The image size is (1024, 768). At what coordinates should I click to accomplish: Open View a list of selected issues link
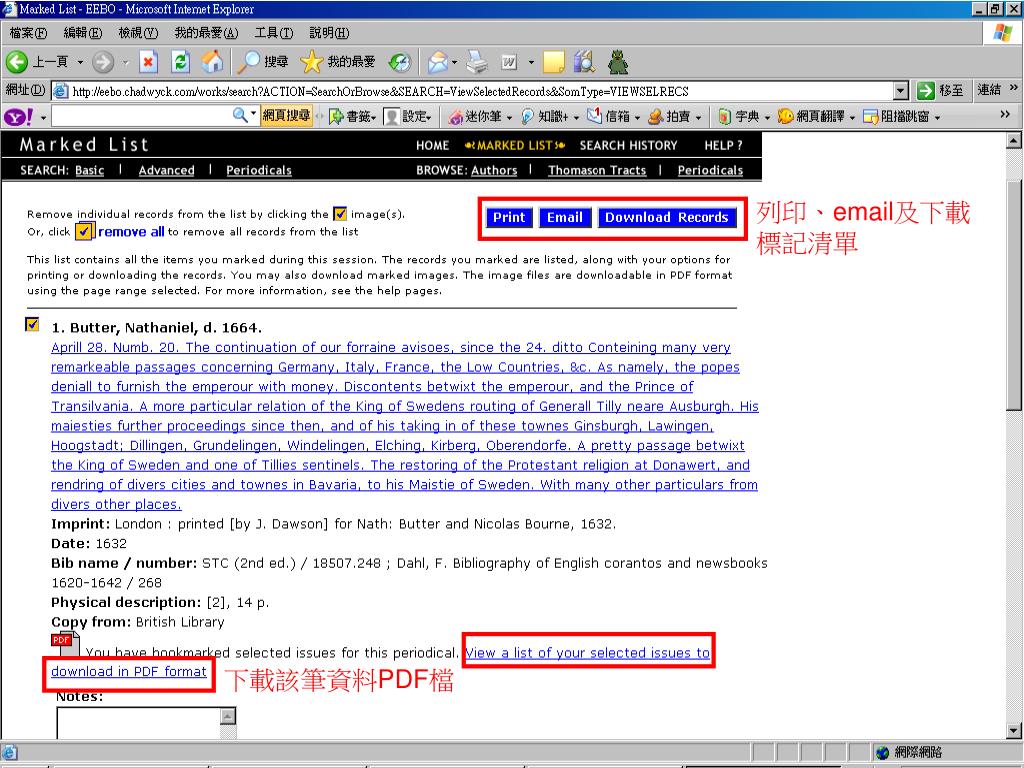588,652
